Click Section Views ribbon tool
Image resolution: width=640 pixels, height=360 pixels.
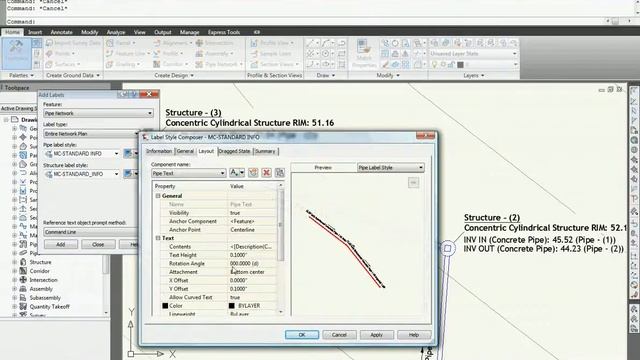click(275, 64)
